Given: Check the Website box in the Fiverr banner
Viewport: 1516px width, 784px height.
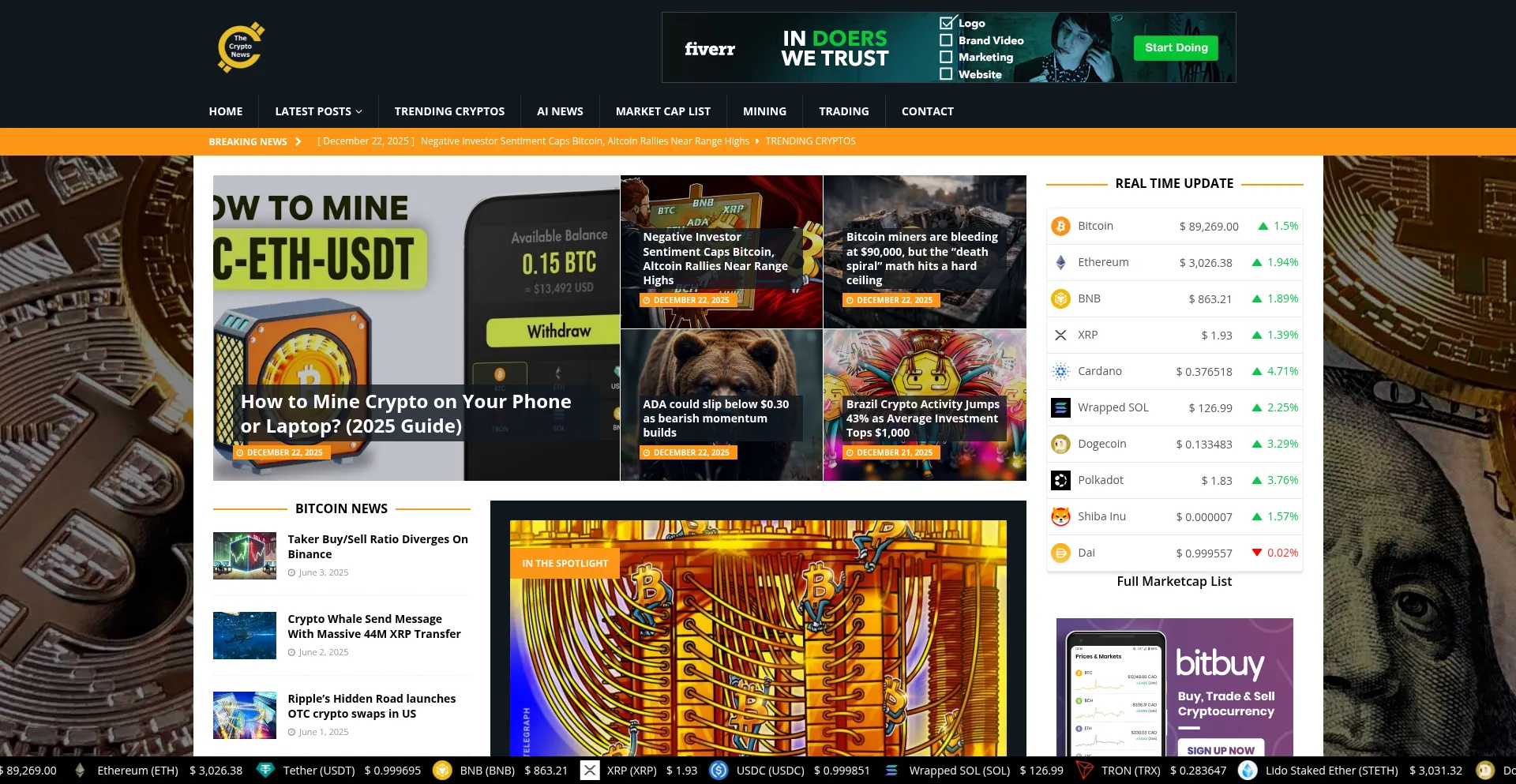Looking at the screenshot, I should click(x=945, y=73).
